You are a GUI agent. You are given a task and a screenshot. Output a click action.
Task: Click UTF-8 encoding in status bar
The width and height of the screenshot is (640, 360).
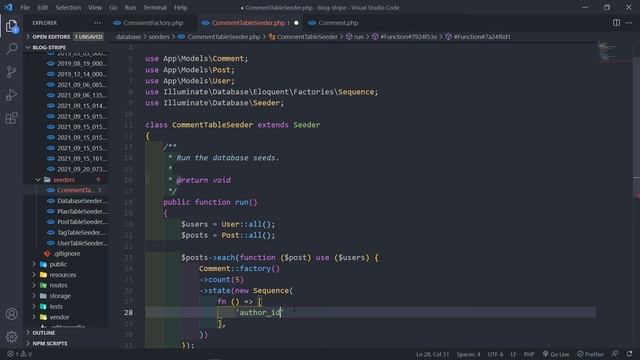click(495, 354)
